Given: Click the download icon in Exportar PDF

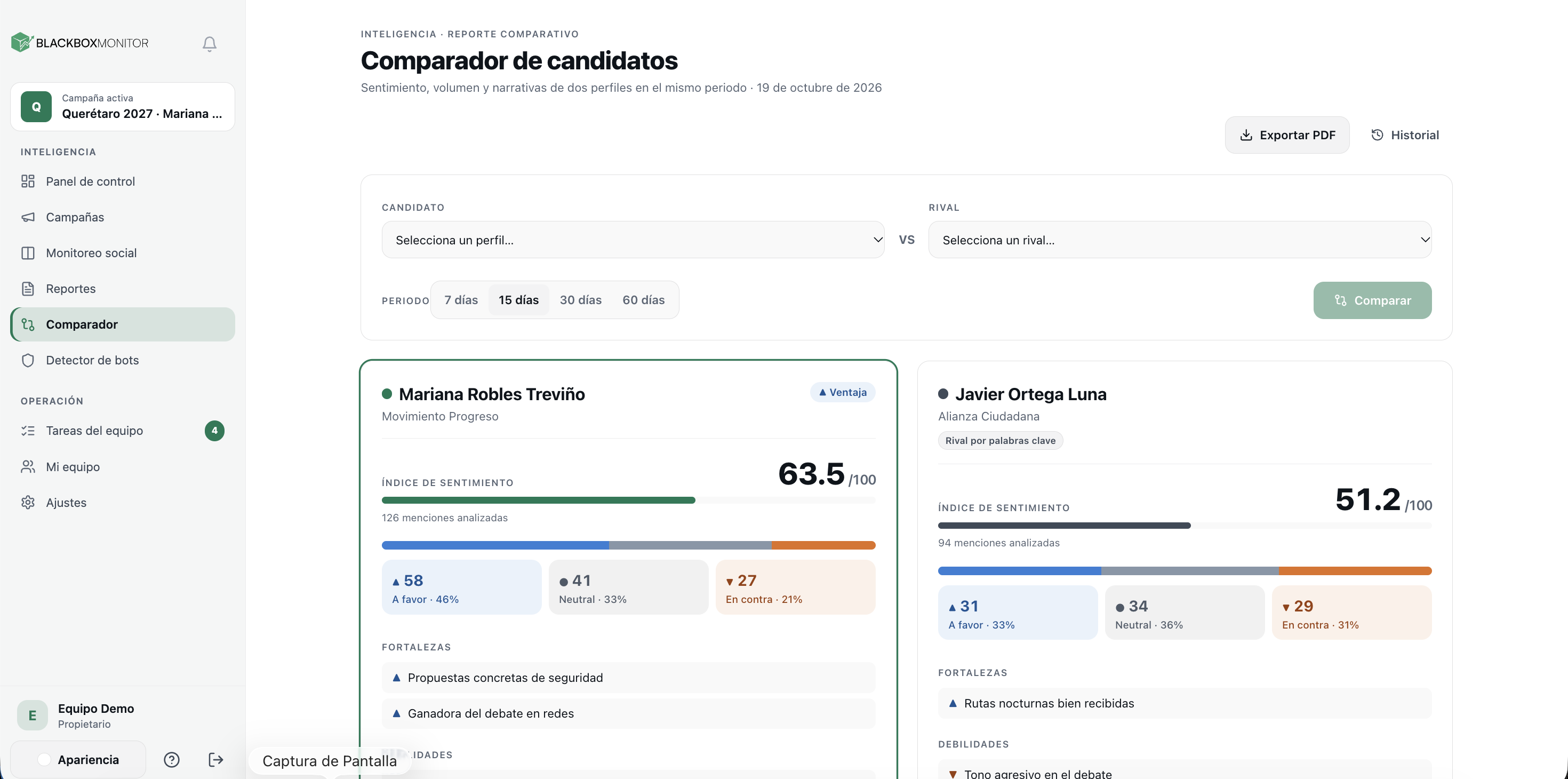Looking at the screenshot, I should [1246, 134].
